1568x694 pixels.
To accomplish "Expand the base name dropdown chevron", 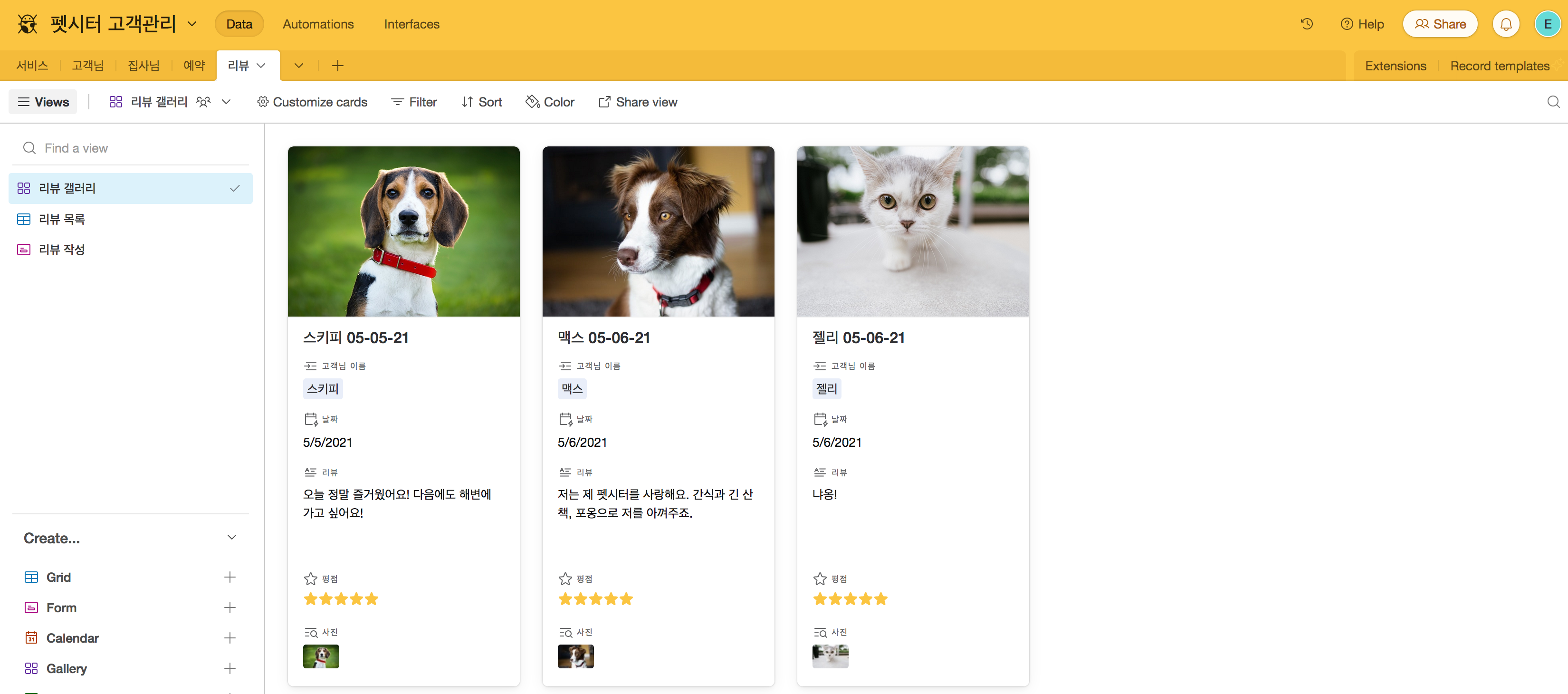I will [192, 24].
